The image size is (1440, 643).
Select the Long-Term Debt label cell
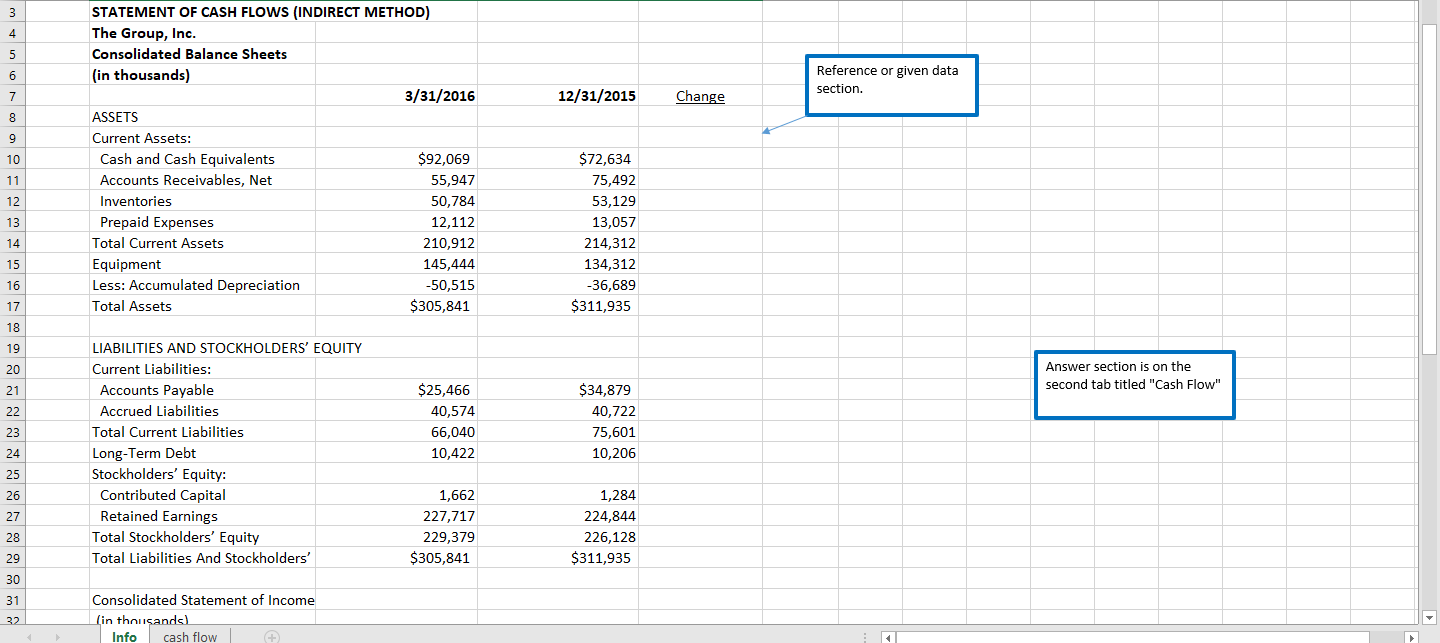(143, 452)
